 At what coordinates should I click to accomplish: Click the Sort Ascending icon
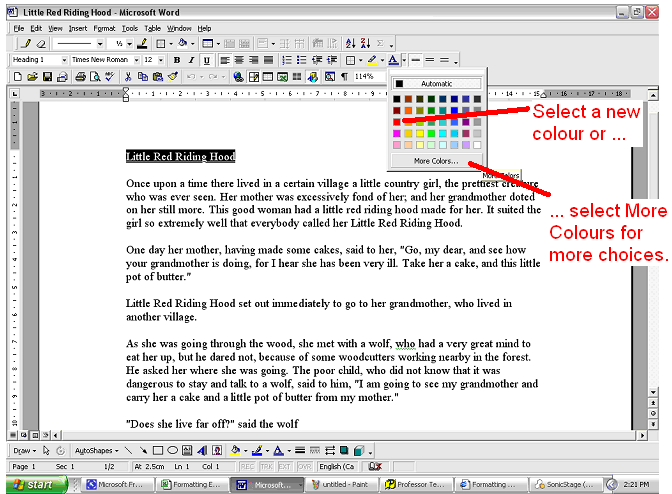click(350, 44)
